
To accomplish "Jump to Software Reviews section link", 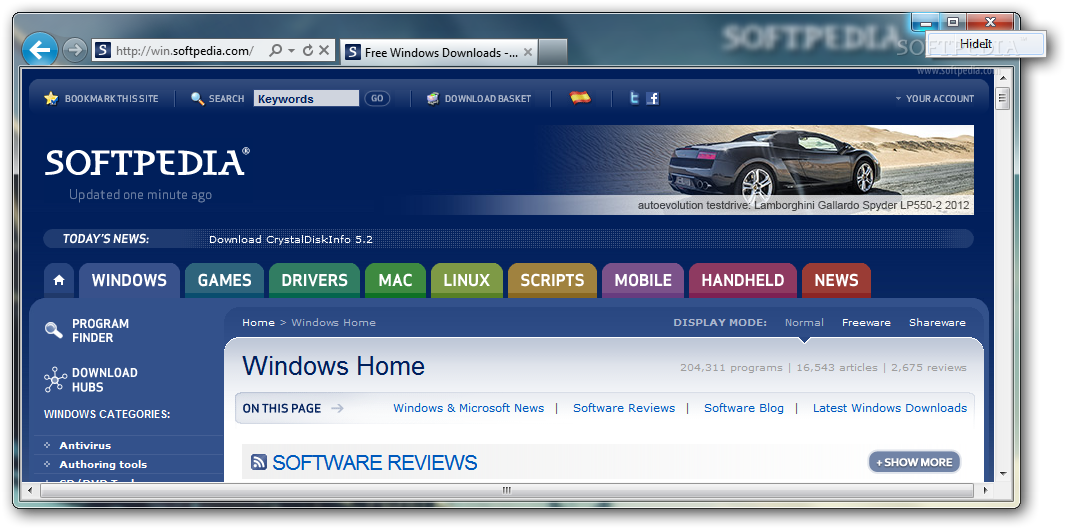I will 624,408.
